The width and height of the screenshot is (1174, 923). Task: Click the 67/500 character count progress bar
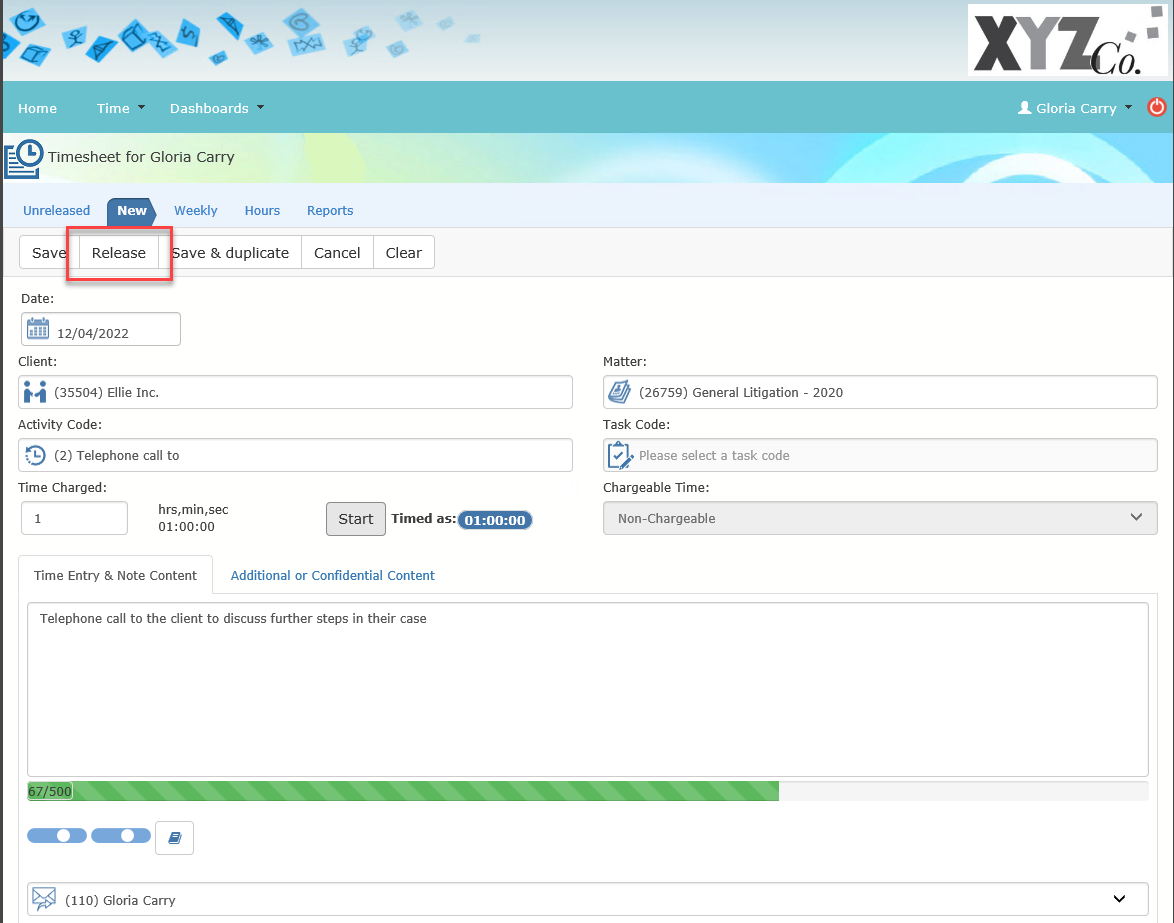pyautogui.click(x=588, y=791)
